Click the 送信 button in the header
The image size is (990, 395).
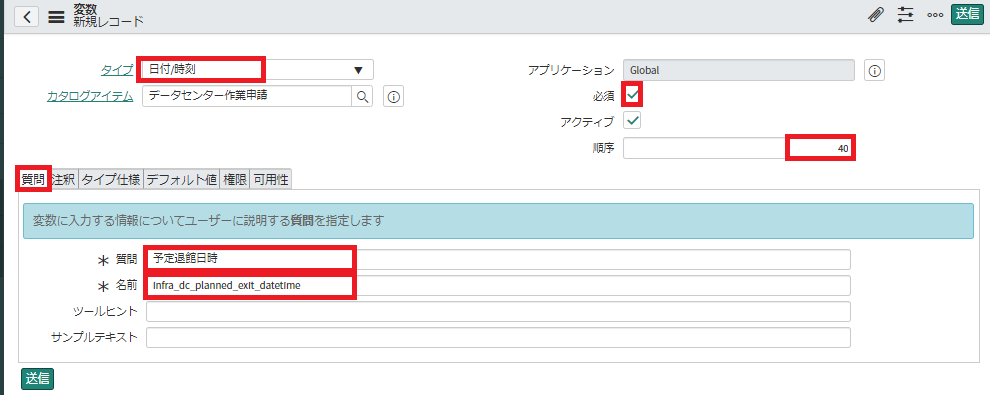pos(968,15)
